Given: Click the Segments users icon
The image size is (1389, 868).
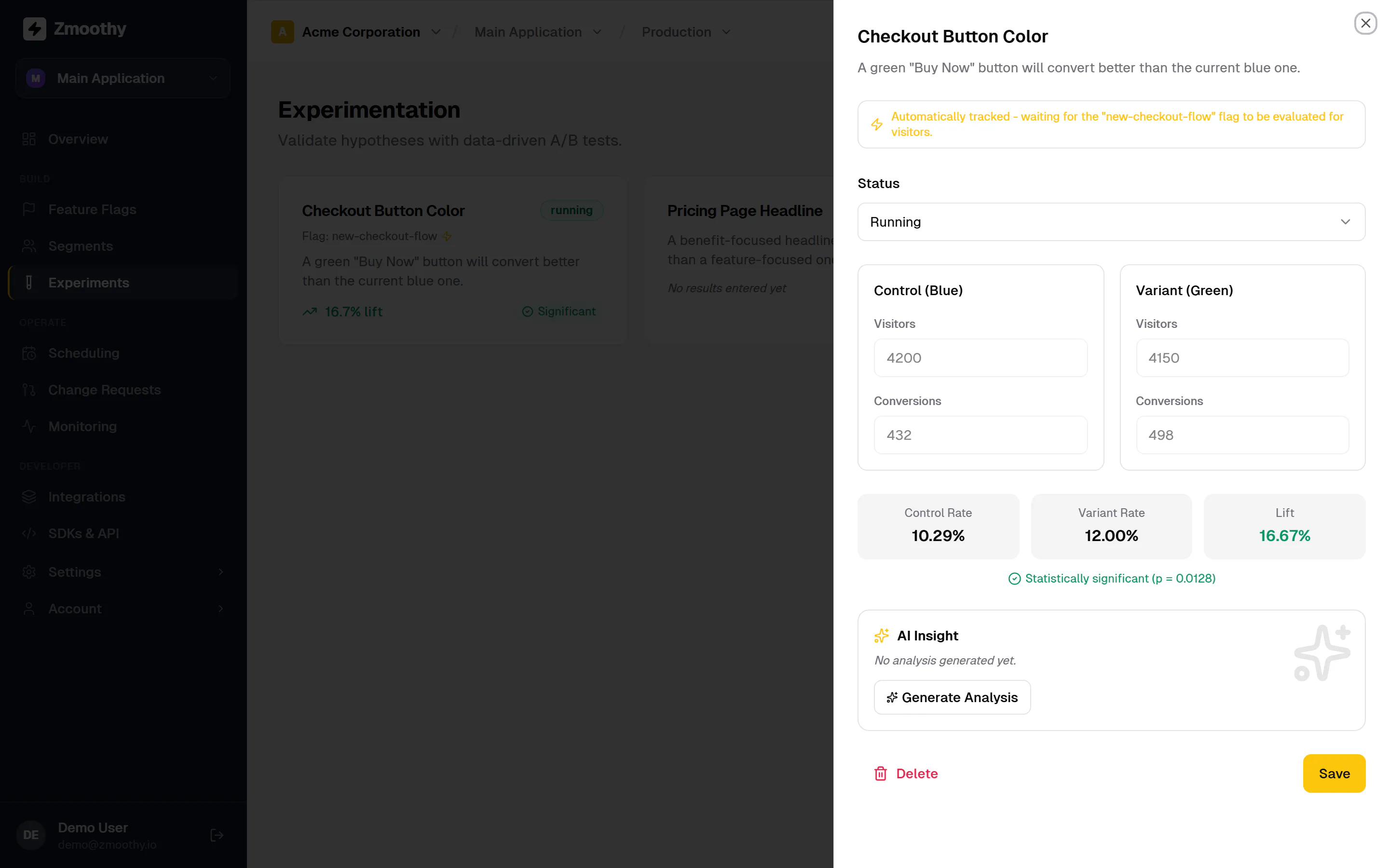Looking at the screenshot, I should (x=29, y=246).
